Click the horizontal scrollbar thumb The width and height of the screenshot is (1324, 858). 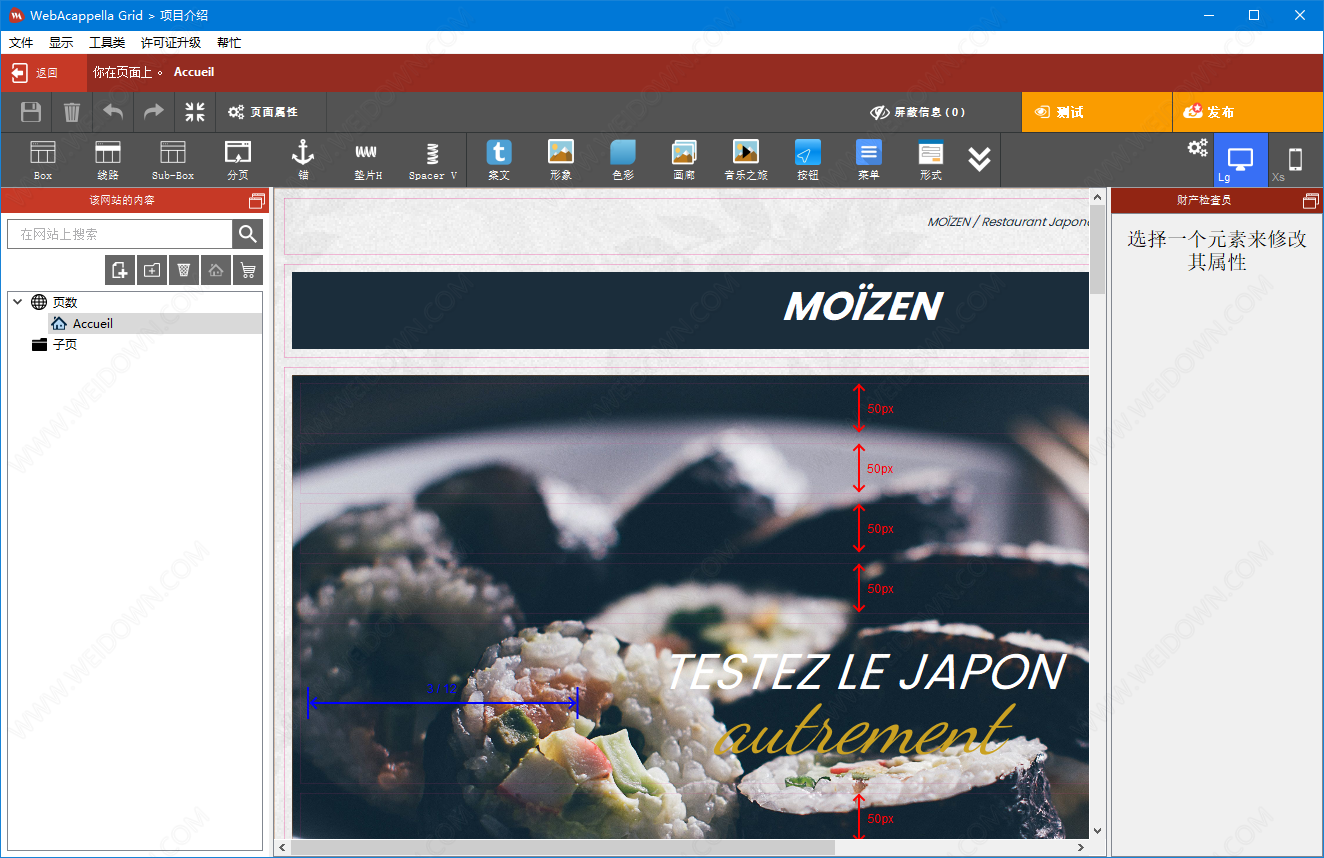tap(564, 847)
